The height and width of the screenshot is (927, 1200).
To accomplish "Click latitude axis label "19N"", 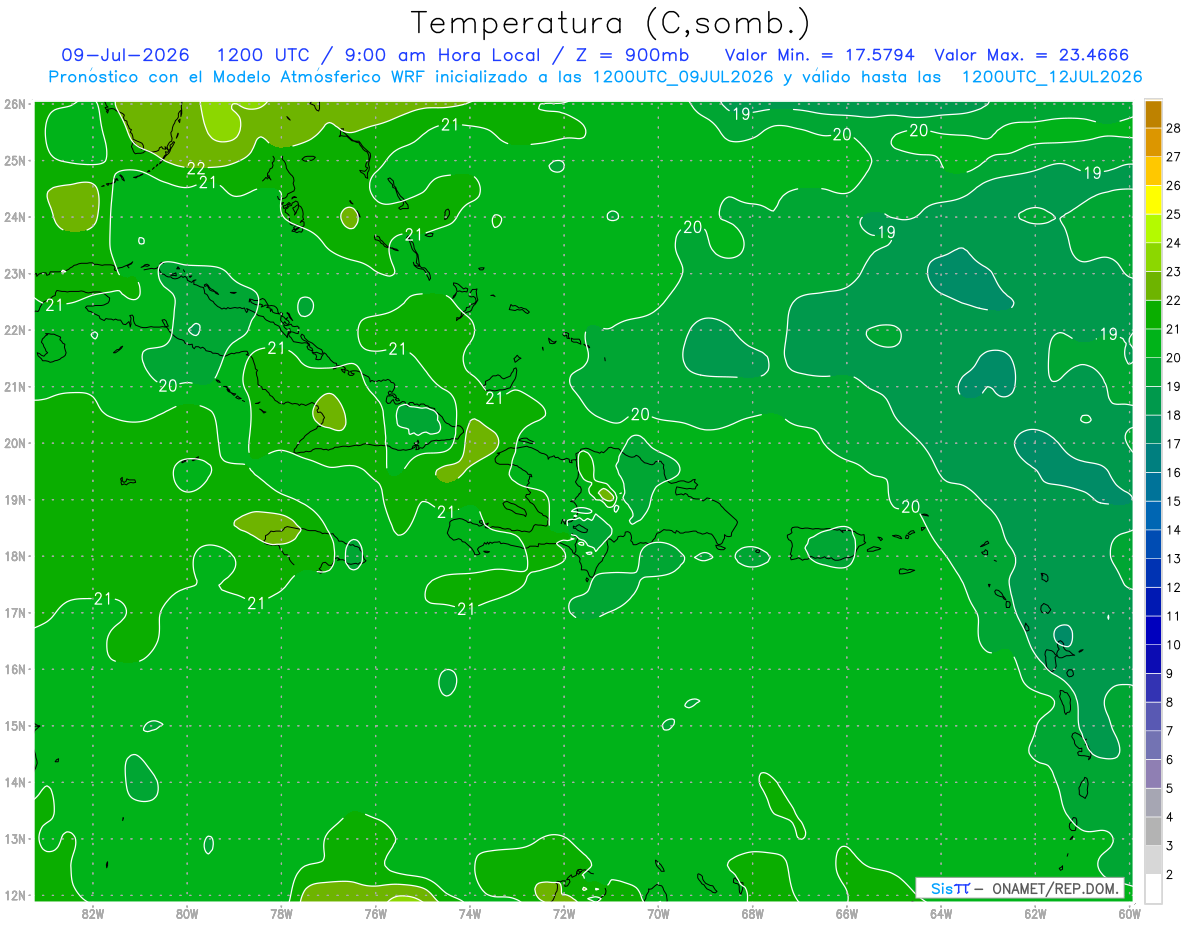I will pyautogui.click(x=14, y=499).
